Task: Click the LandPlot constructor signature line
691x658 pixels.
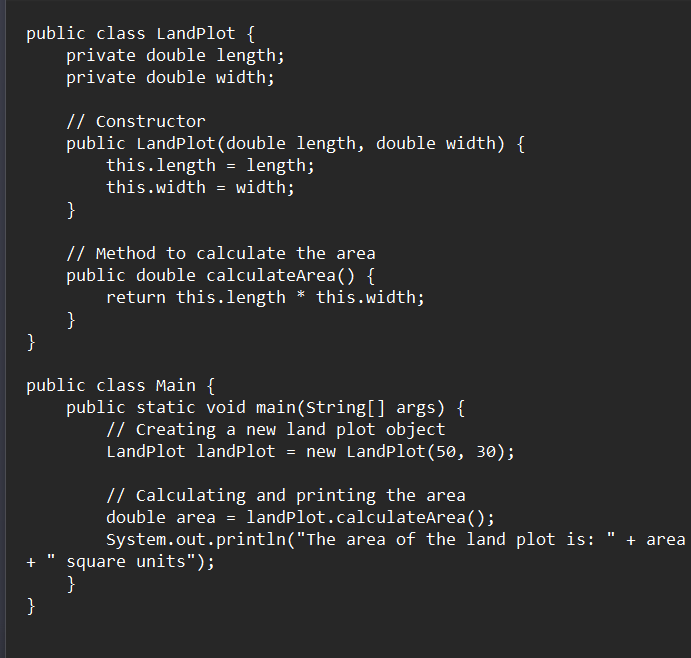Action: coord(295,144)
